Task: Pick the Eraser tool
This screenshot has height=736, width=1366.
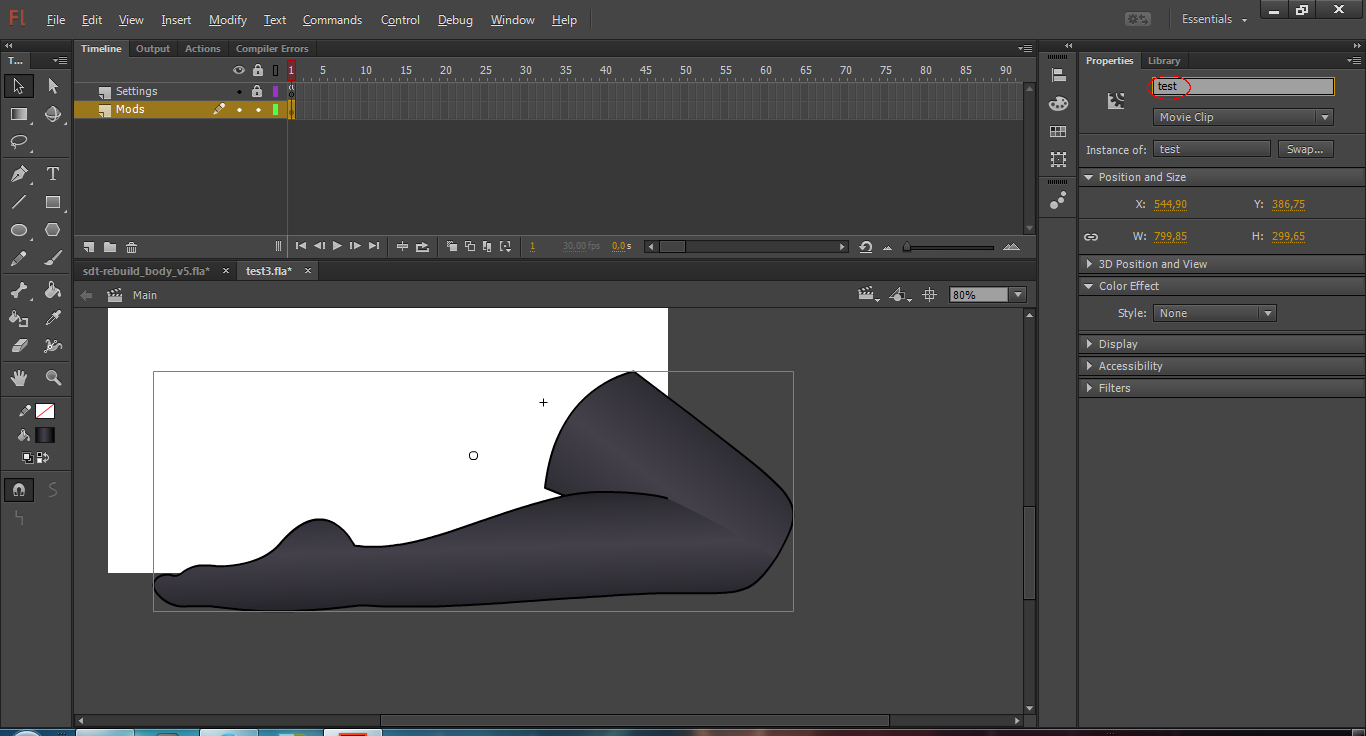Action: point(18,346)
